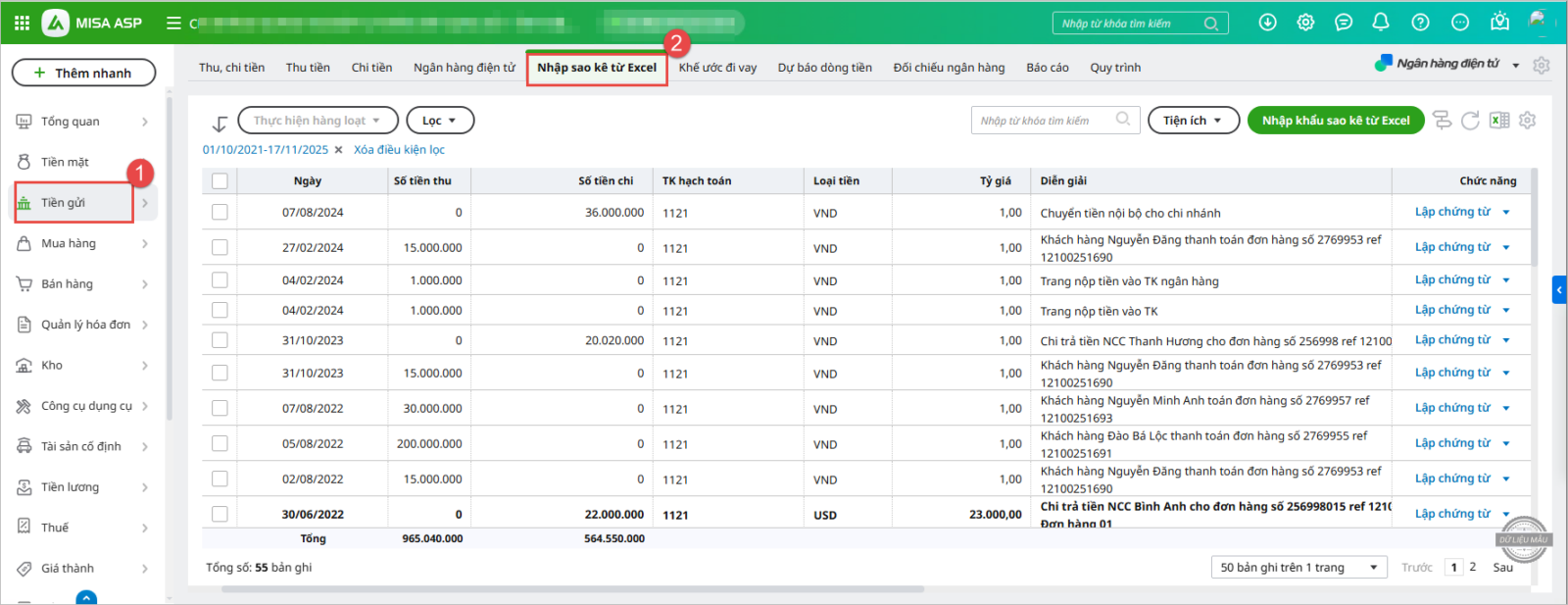Tick the select-all checkbox in the table header

tap(220, 181)
